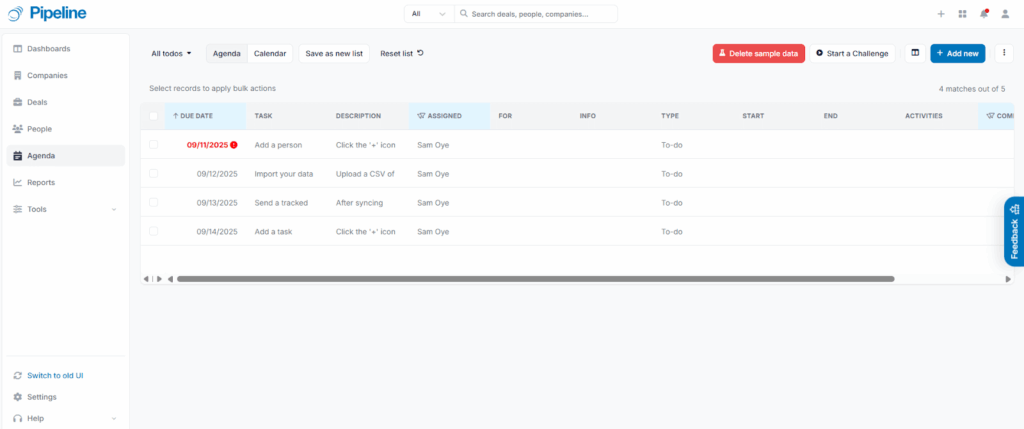Click the table's horizontal scrollbar
This screenshot has width=1024, height=429.
click(x=535, y=279)
